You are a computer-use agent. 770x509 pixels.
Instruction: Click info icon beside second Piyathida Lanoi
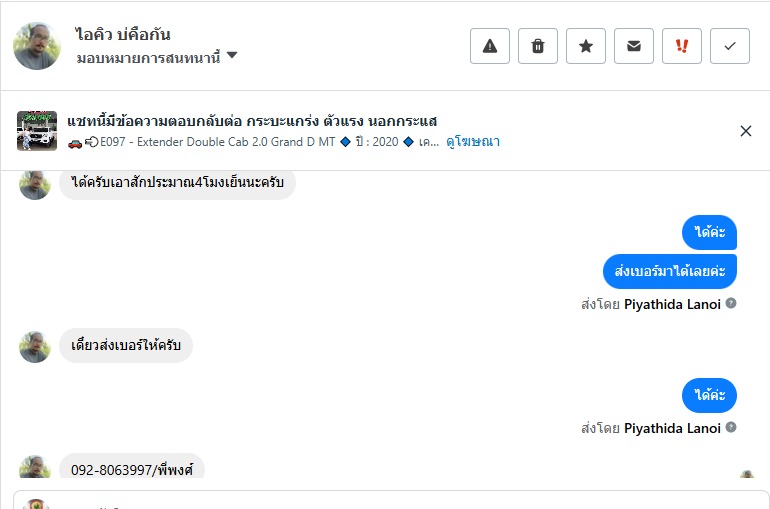[731, 427]
